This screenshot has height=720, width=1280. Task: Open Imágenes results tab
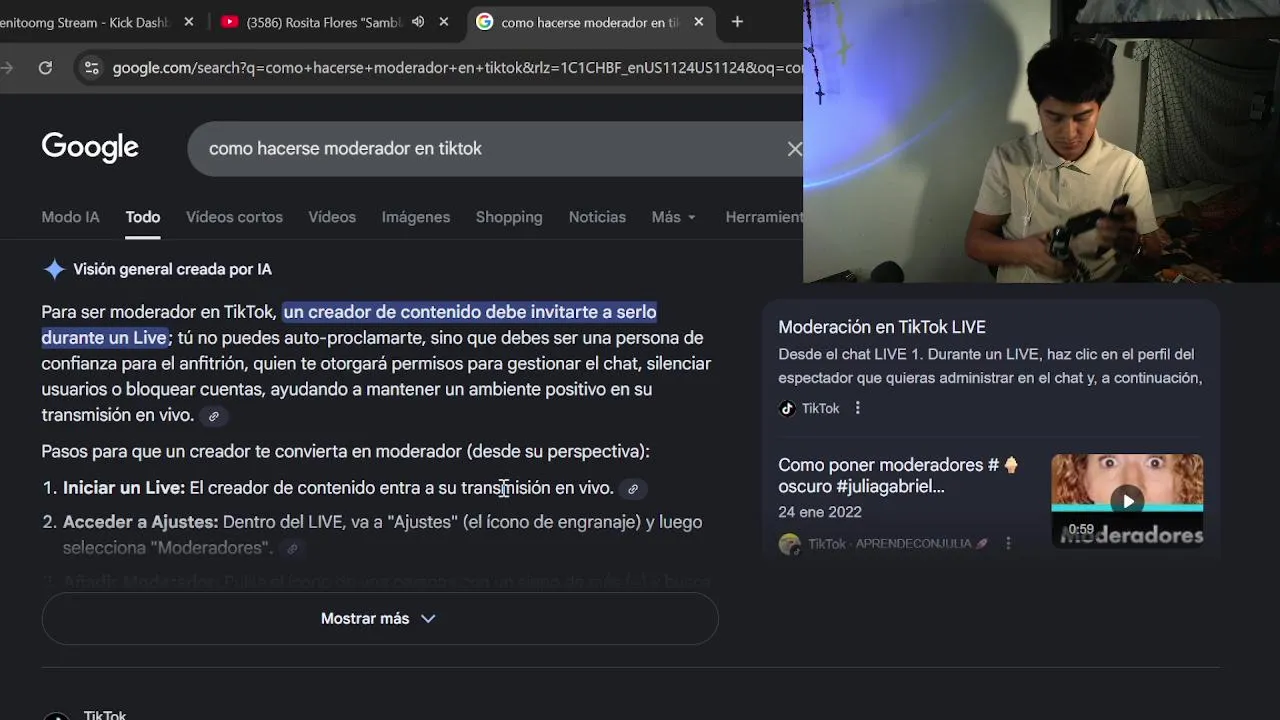tap(416, 217)
